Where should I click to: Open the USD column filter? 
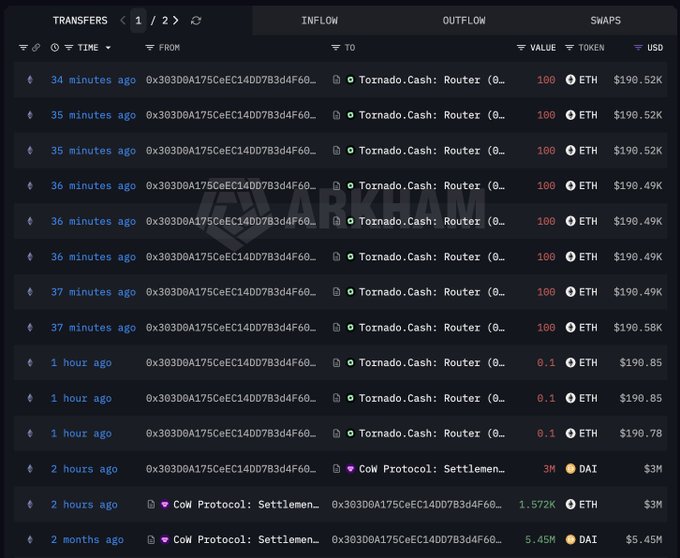click(638, 47)
